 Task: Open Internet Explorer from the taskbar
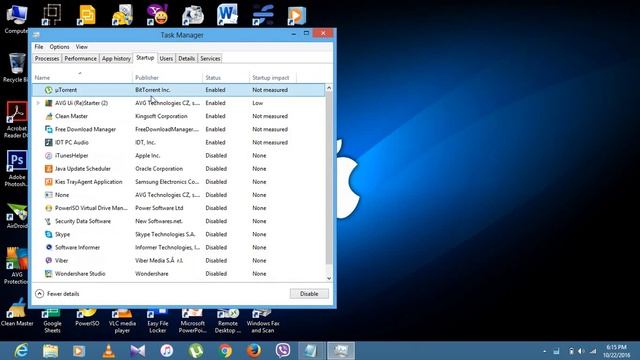click(21, 351)
